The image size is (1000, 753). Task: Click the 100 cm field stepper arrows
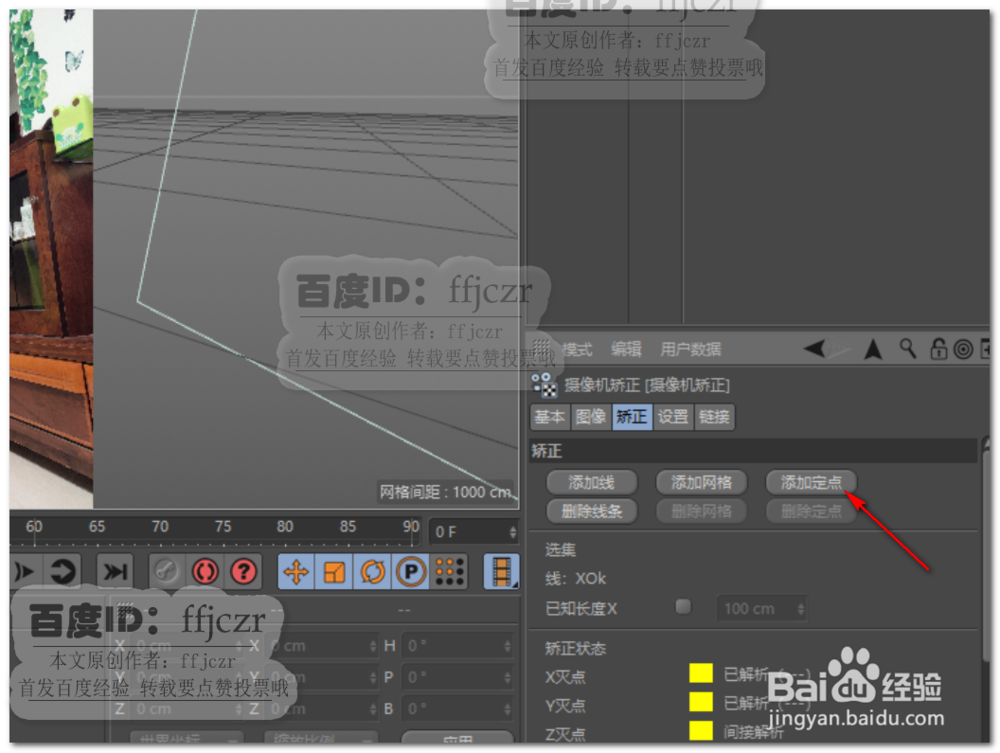click(800, 609)
